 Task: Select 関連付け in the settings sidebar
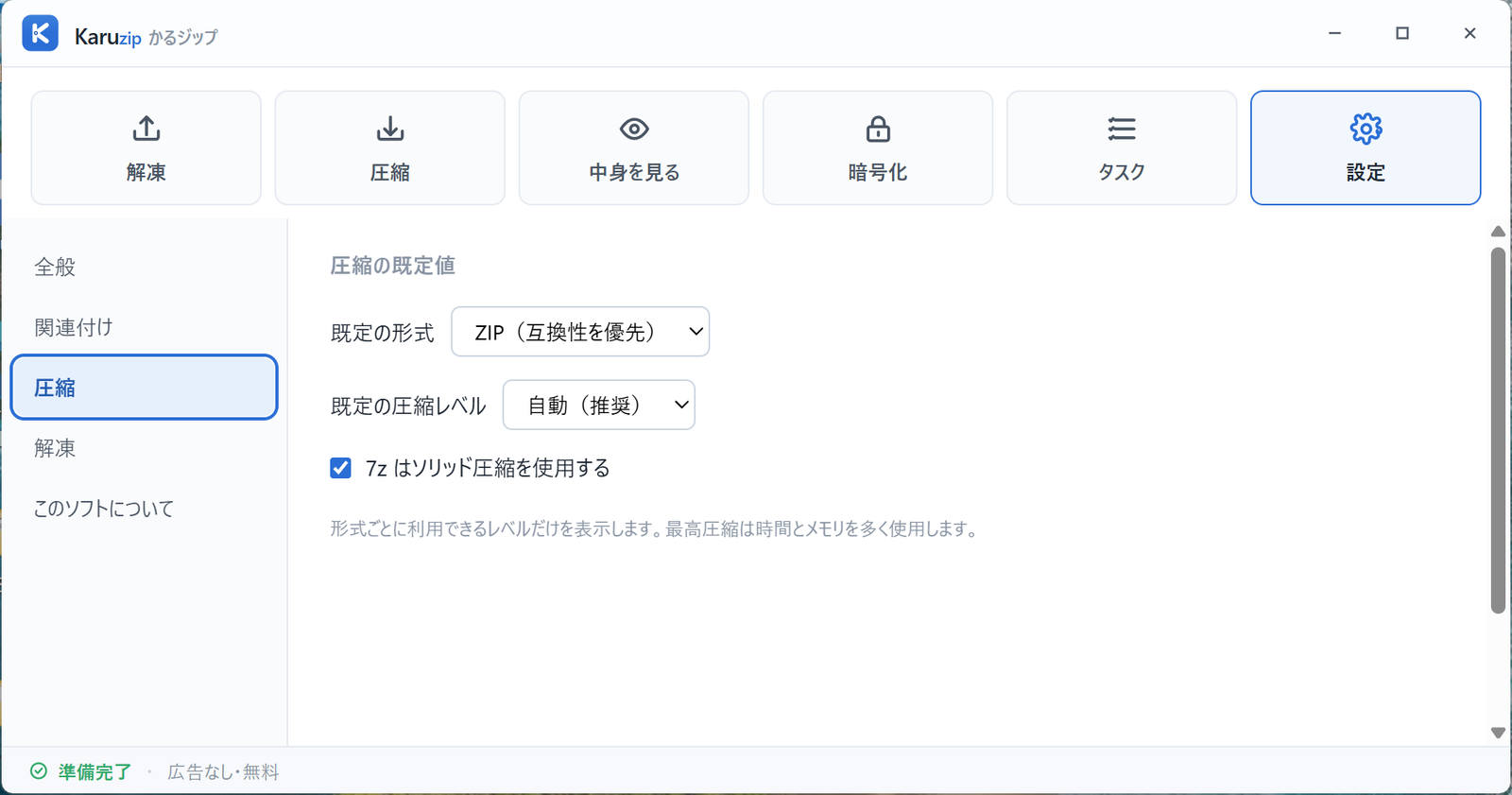(144, 327)
